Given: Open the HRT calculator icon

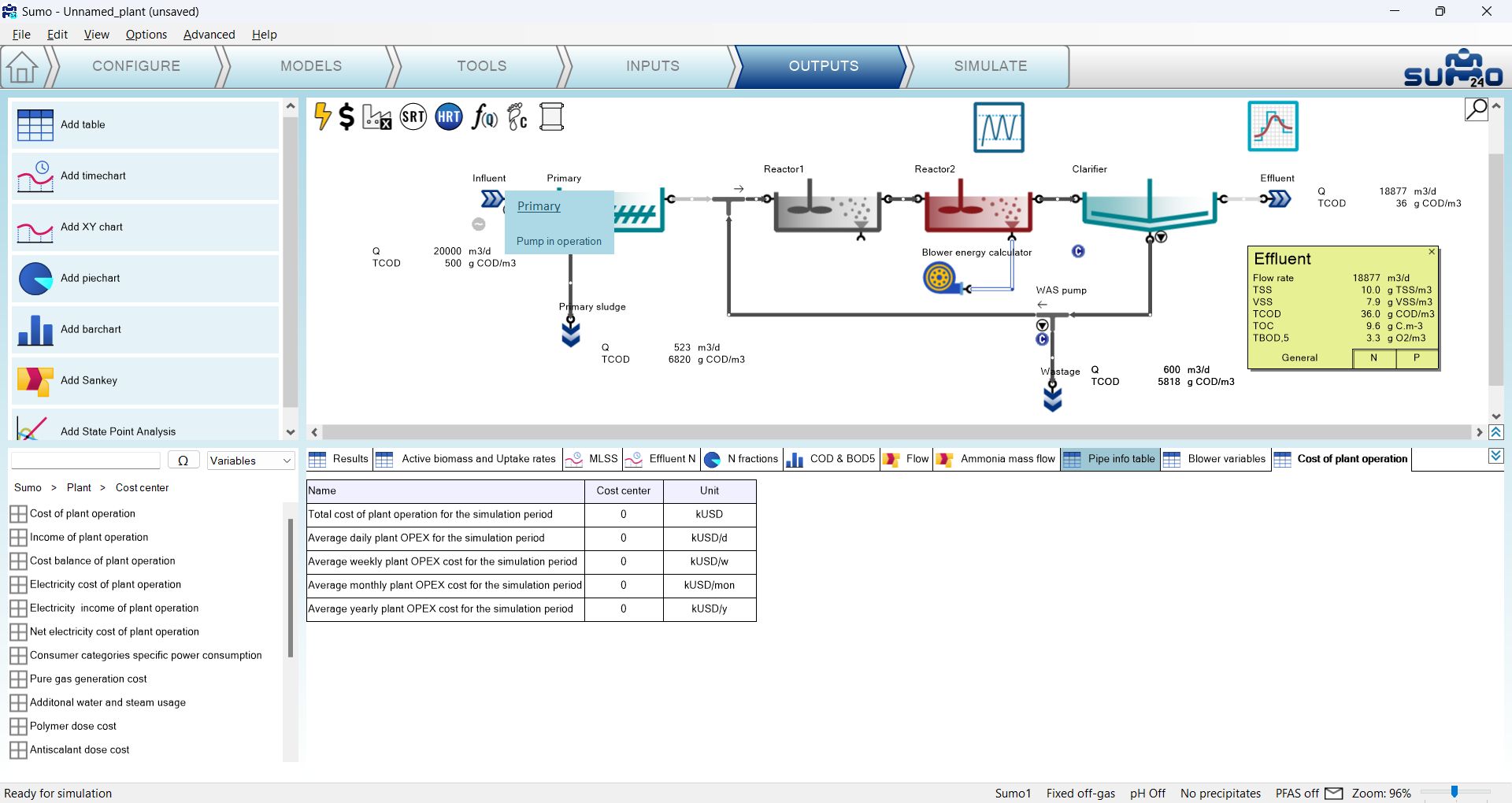Looking at the screenshot, I should click(x=449, y=117).
